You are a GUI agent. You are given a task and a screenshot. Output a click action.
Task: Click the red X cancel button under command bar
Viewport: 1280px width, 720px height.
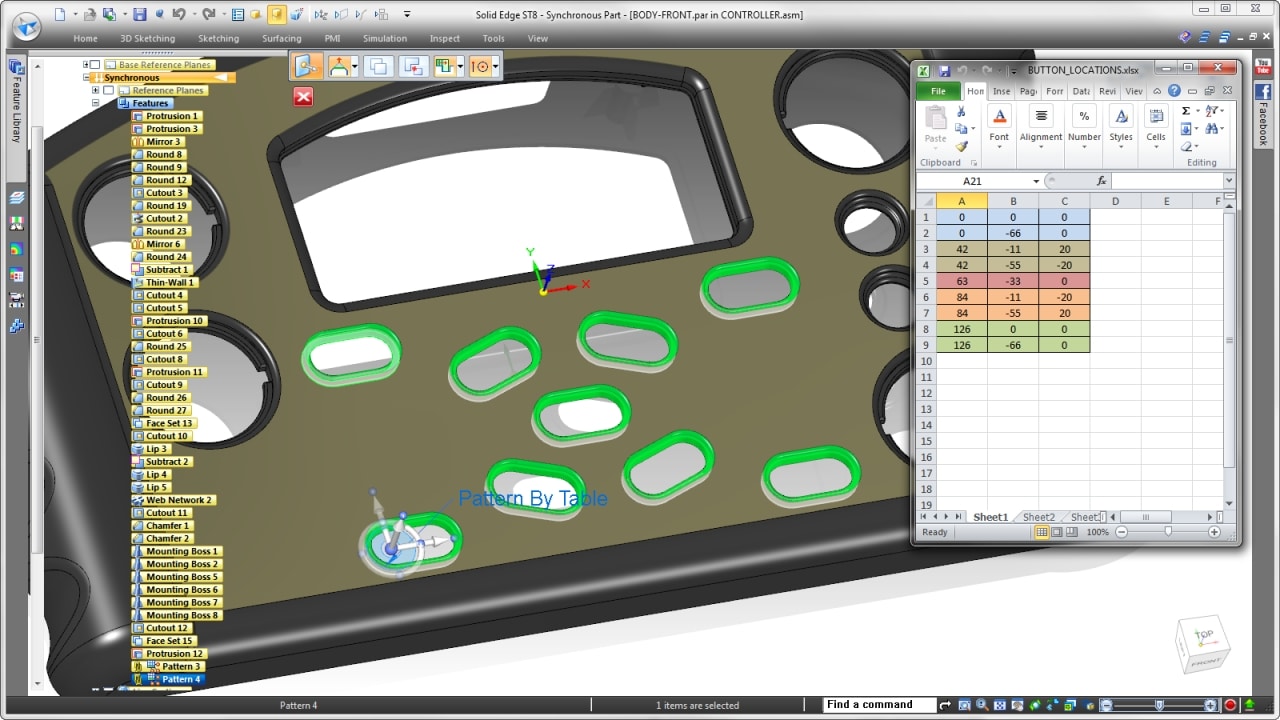[303, 96]
